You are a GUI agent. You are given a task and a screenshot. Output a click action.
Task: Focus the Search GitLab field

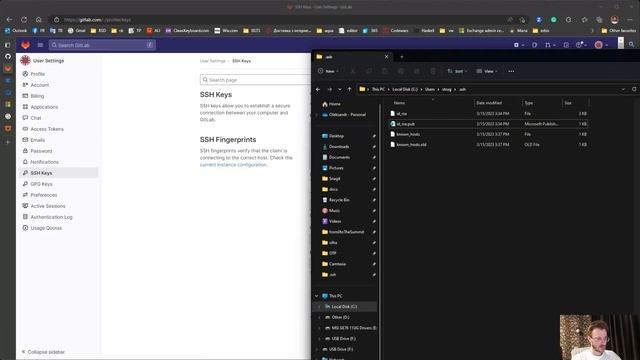point(102,45)
